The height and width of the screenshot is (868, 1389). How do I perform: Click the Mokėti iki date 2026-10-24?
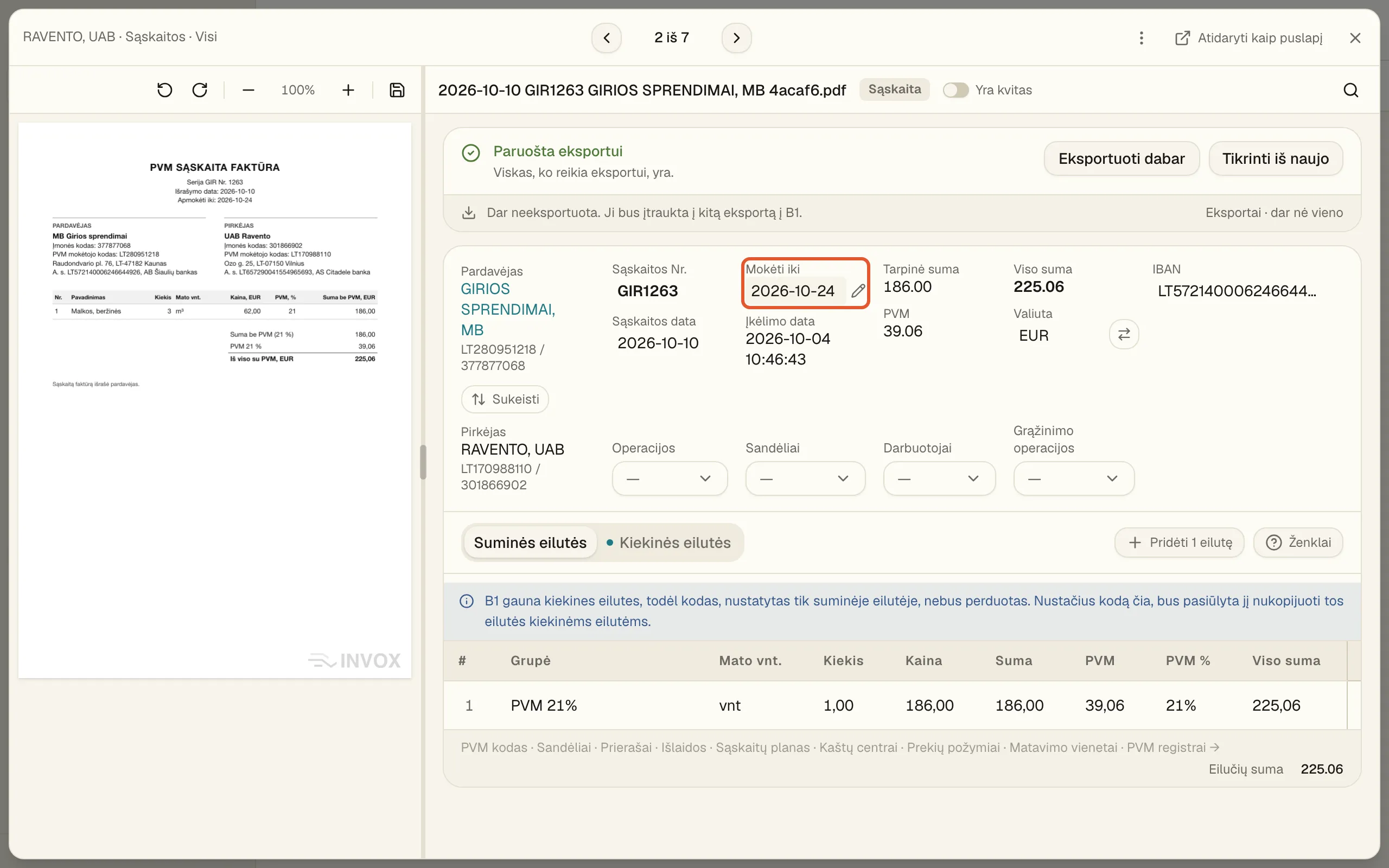coord(792,291)
